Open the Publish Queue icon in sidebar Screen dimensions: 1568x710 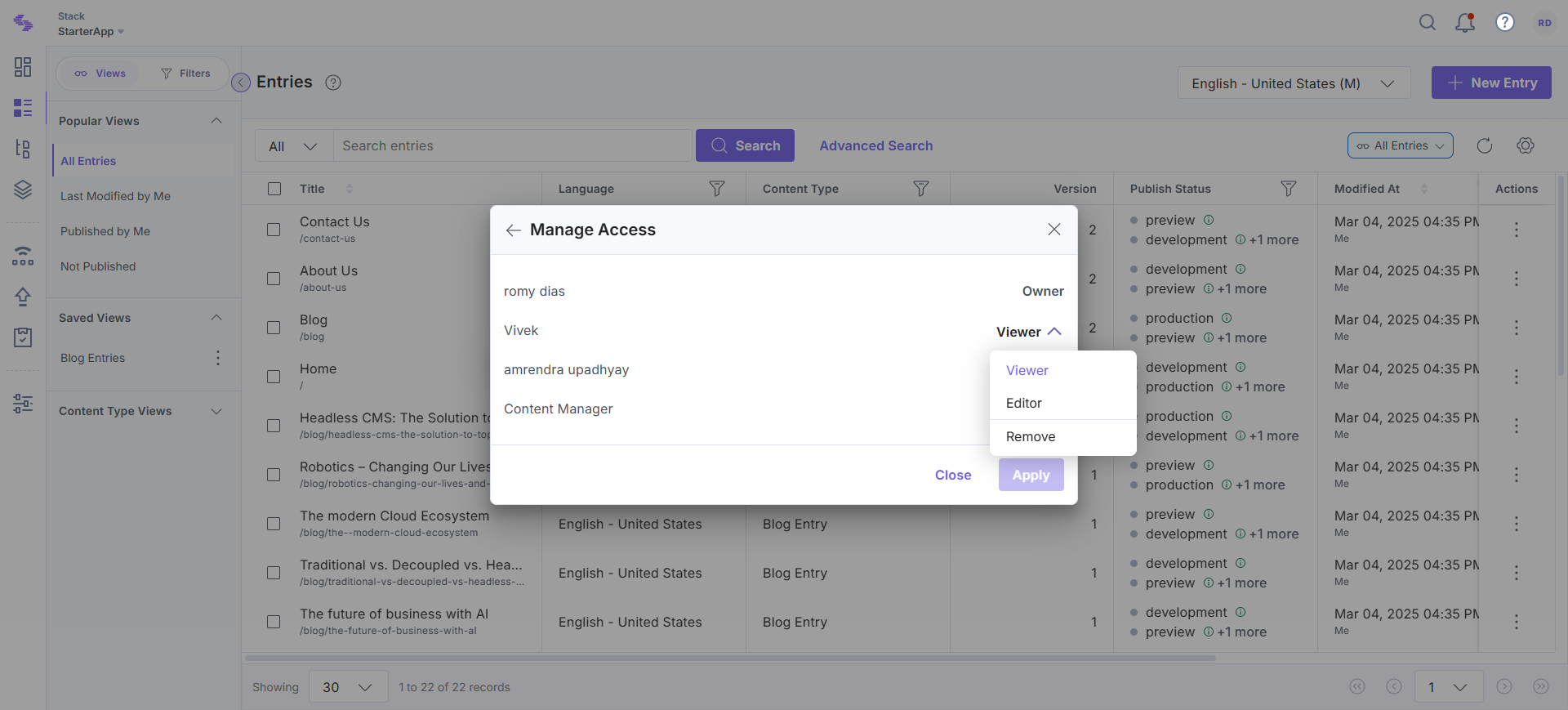(23, 256)
